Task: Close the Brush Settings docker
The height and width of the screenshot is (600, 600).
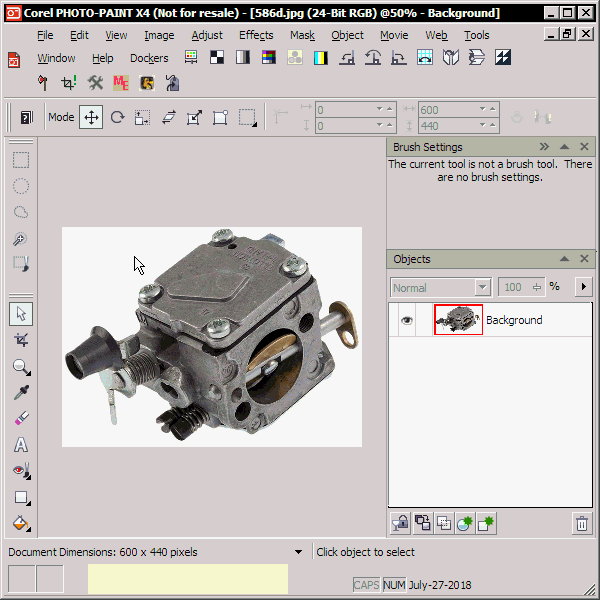Action: tap(584, 147)
